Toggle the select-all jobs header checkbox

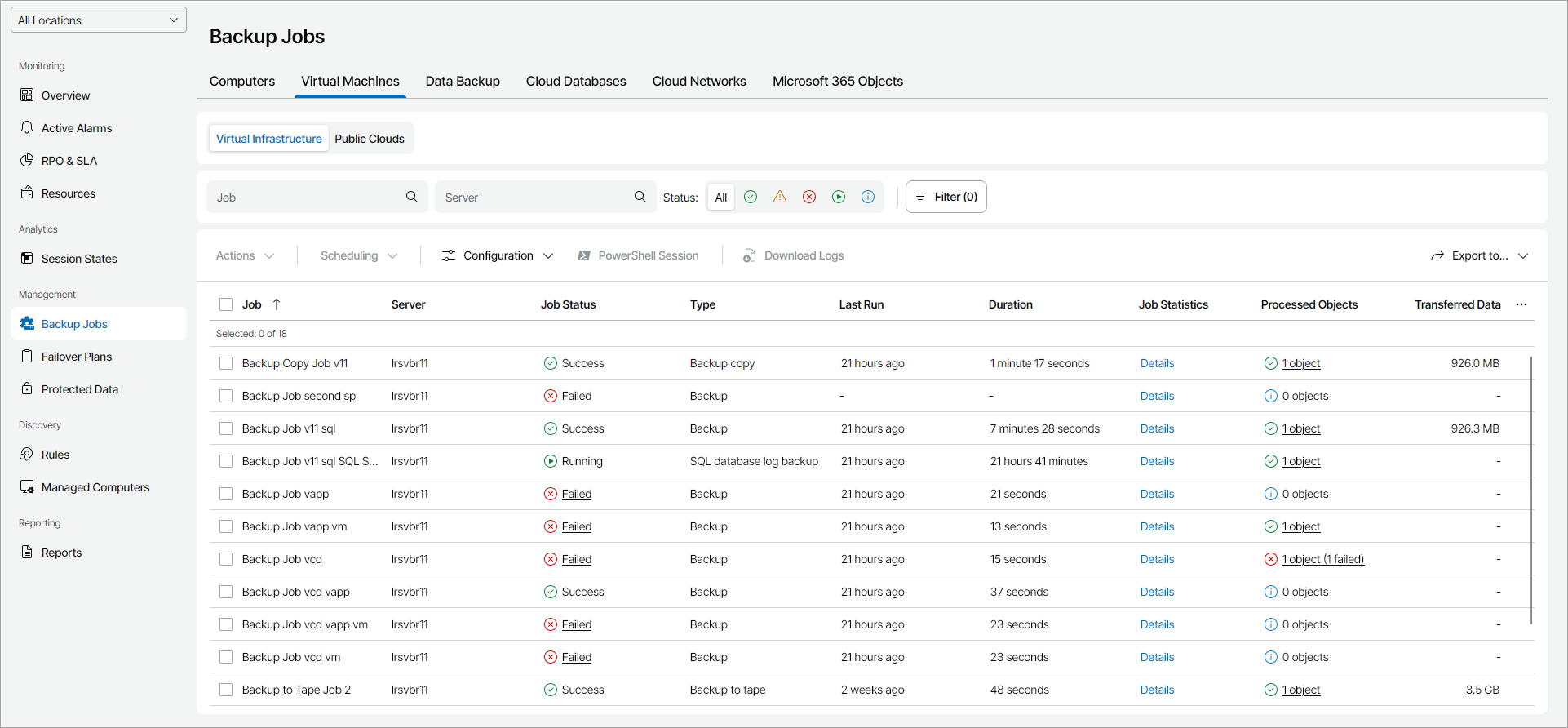[x=226, y=304]
